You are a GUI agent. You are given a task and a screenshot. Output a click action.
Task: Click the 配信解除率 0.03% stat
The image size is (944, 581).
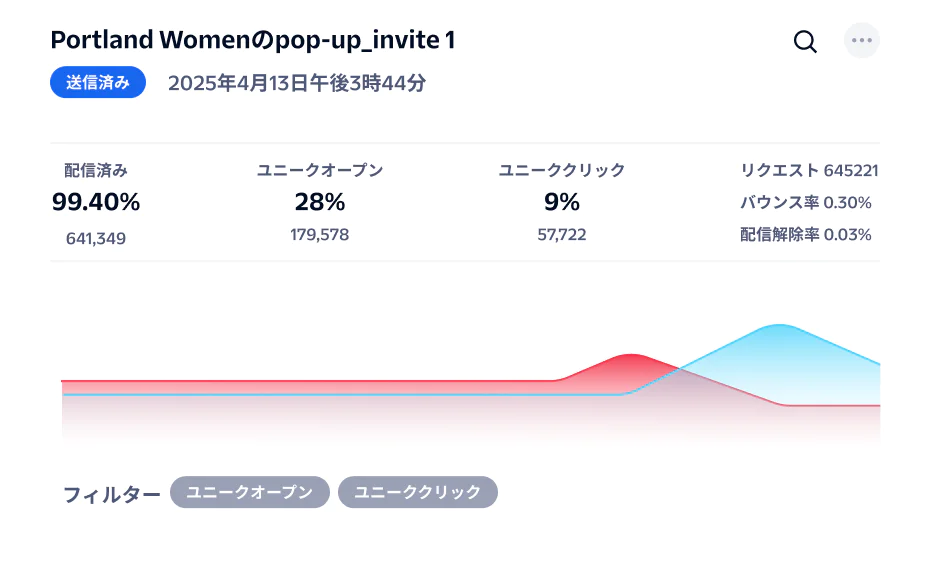click(x=805, y=235)
